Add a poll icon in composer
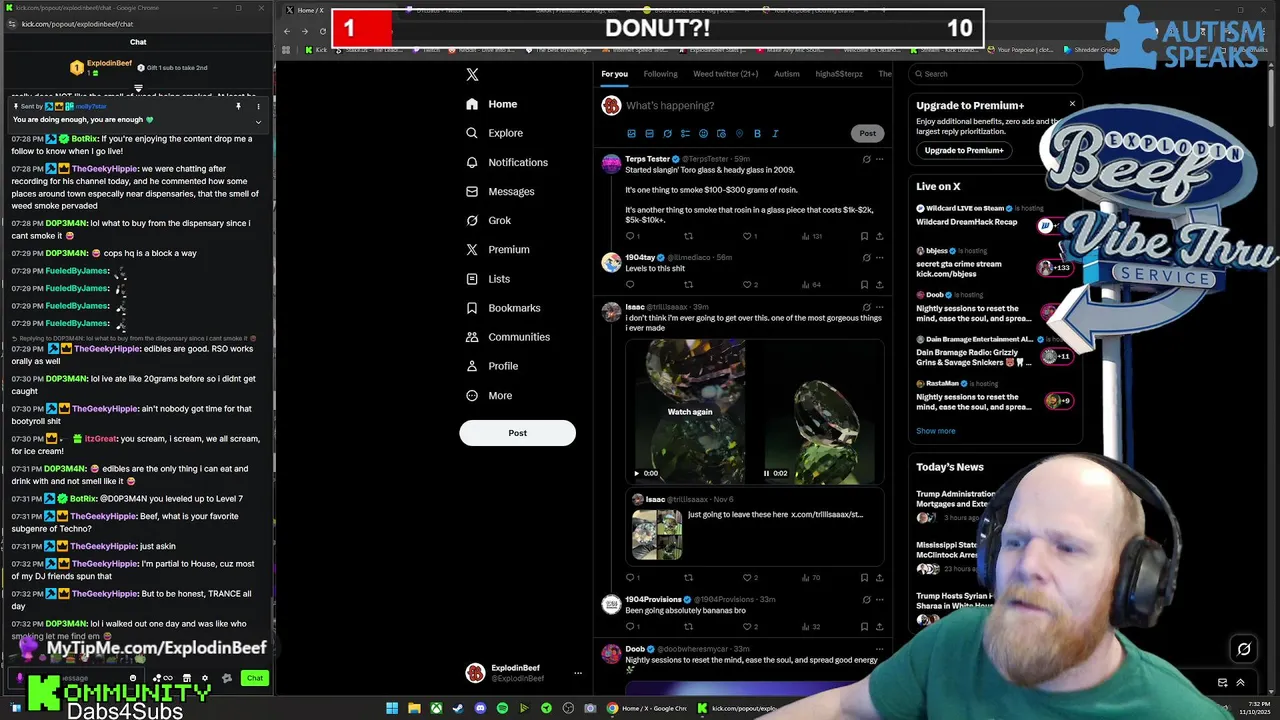 [685, 133]
